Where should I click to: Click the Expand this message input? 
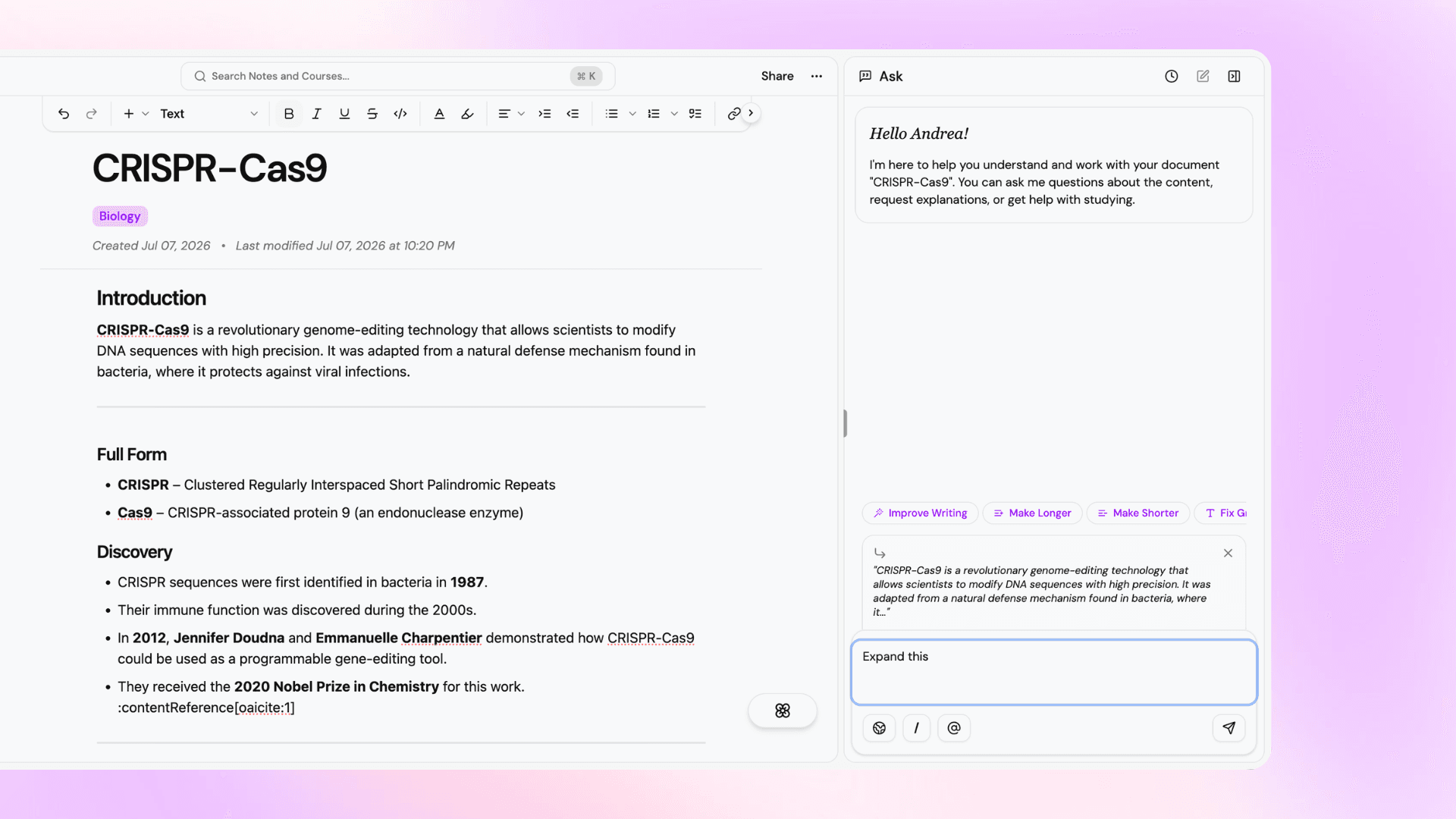tap(1054, 672)
